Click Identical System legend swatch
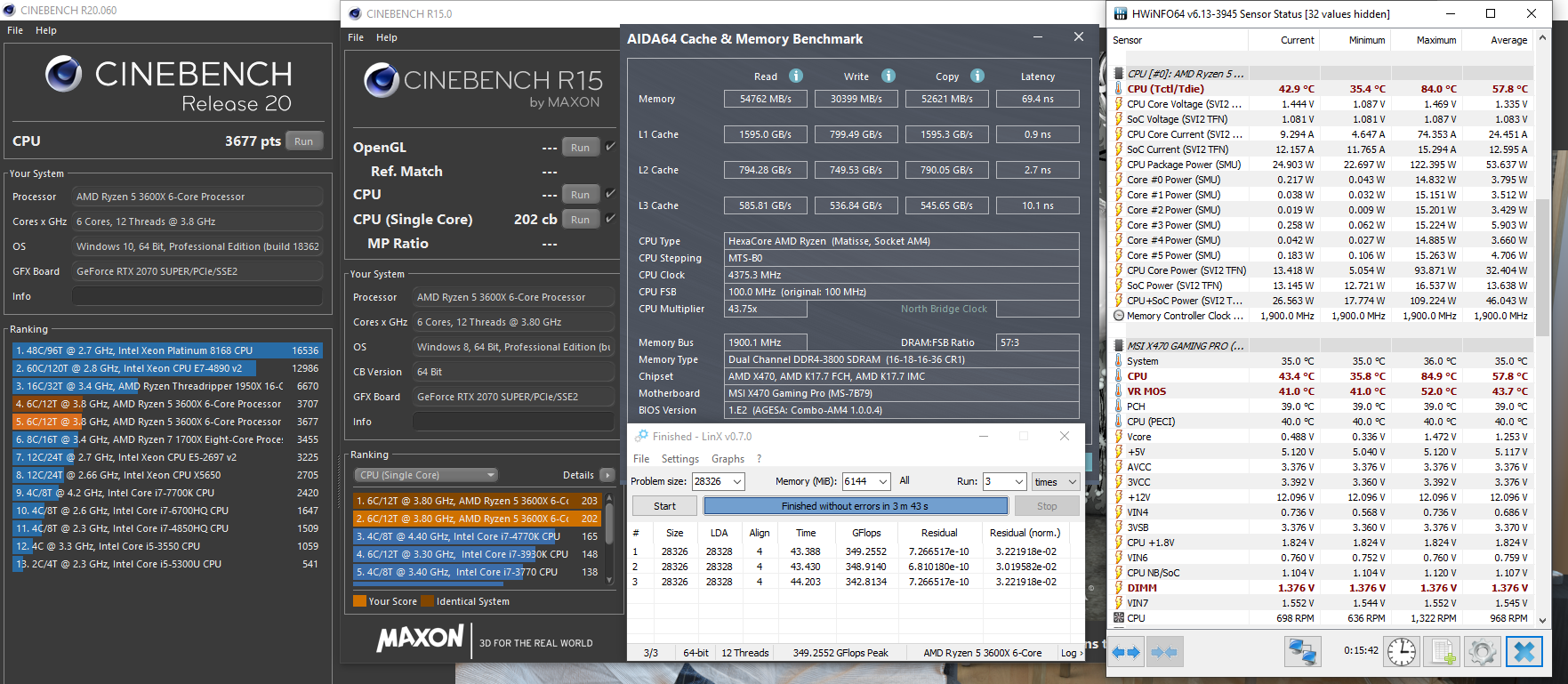Viewport: 1568px width, 684px height. 428,601
